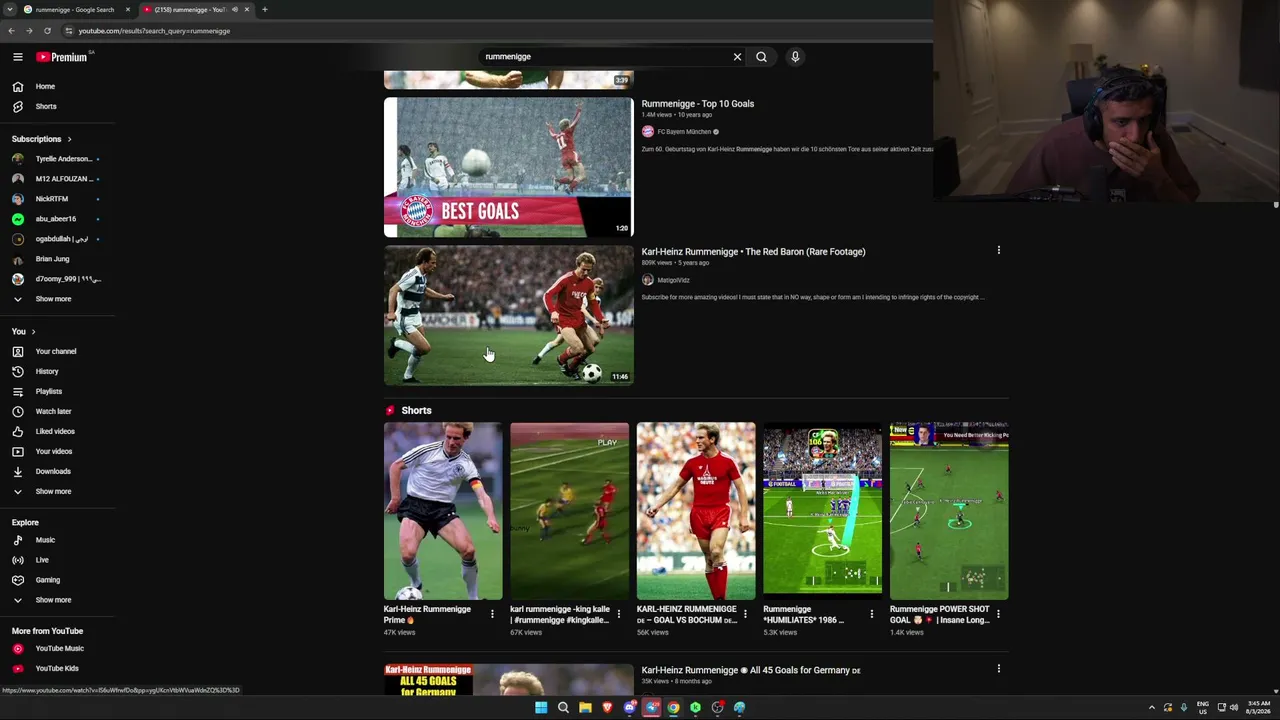This screenshot has height=720, width=1280.
Task: Open options menu for Red Baron video
Action: (998, 250)
